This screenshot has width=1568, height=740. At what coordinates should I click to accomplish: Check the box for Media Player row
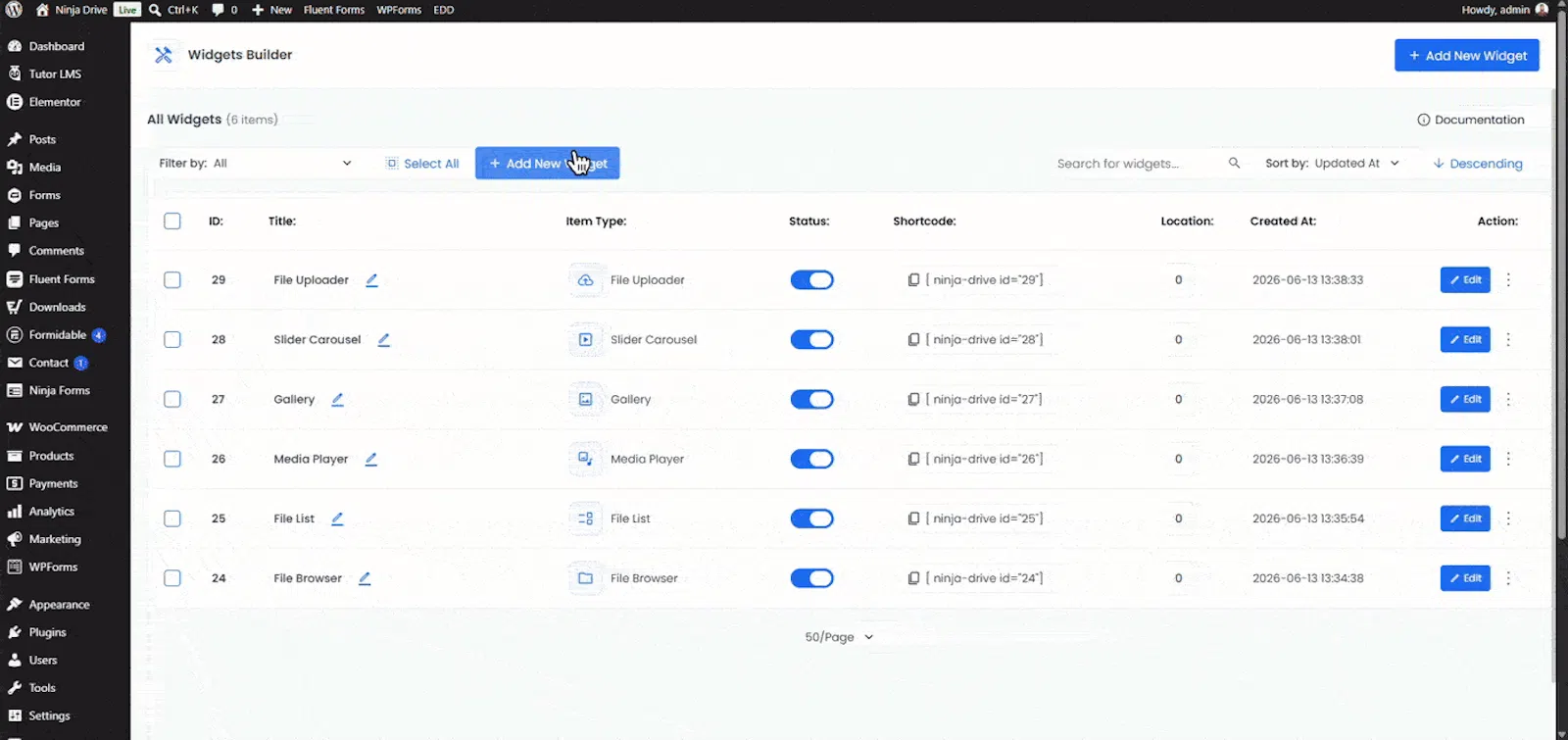click(172, 459)
